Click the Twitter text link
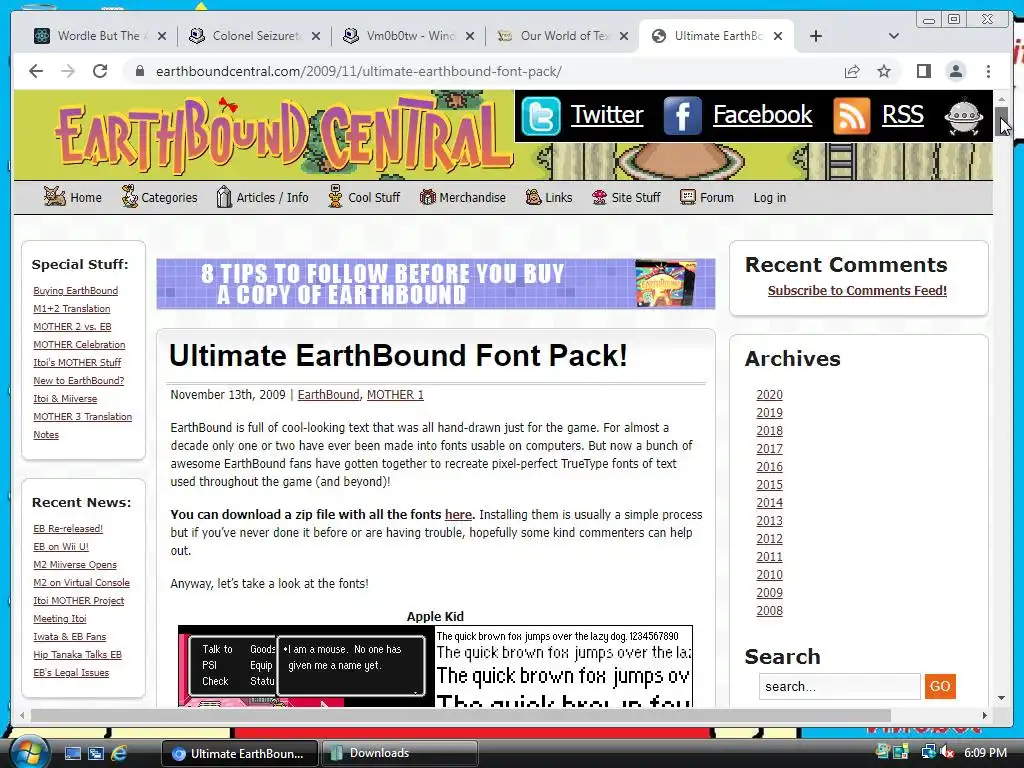 coord(607,115)
